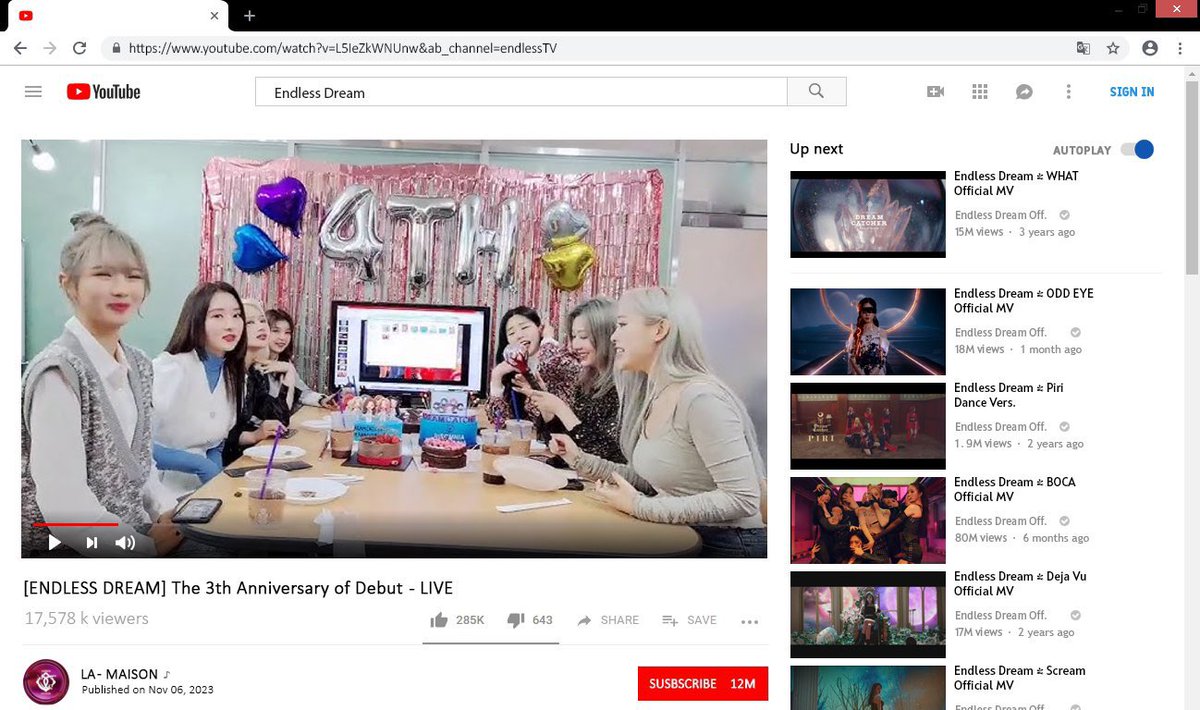Open 'Endless Dream ≈ Piri Dance Vers.' title

[1009, 395]
